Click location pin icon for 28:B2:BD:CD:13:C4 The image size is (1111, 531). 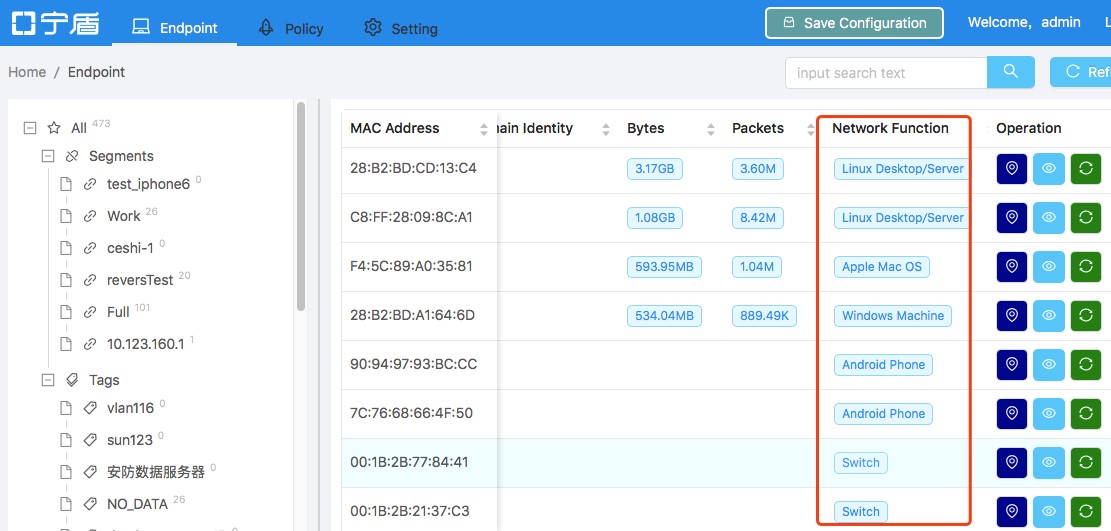coord(1012,169)
